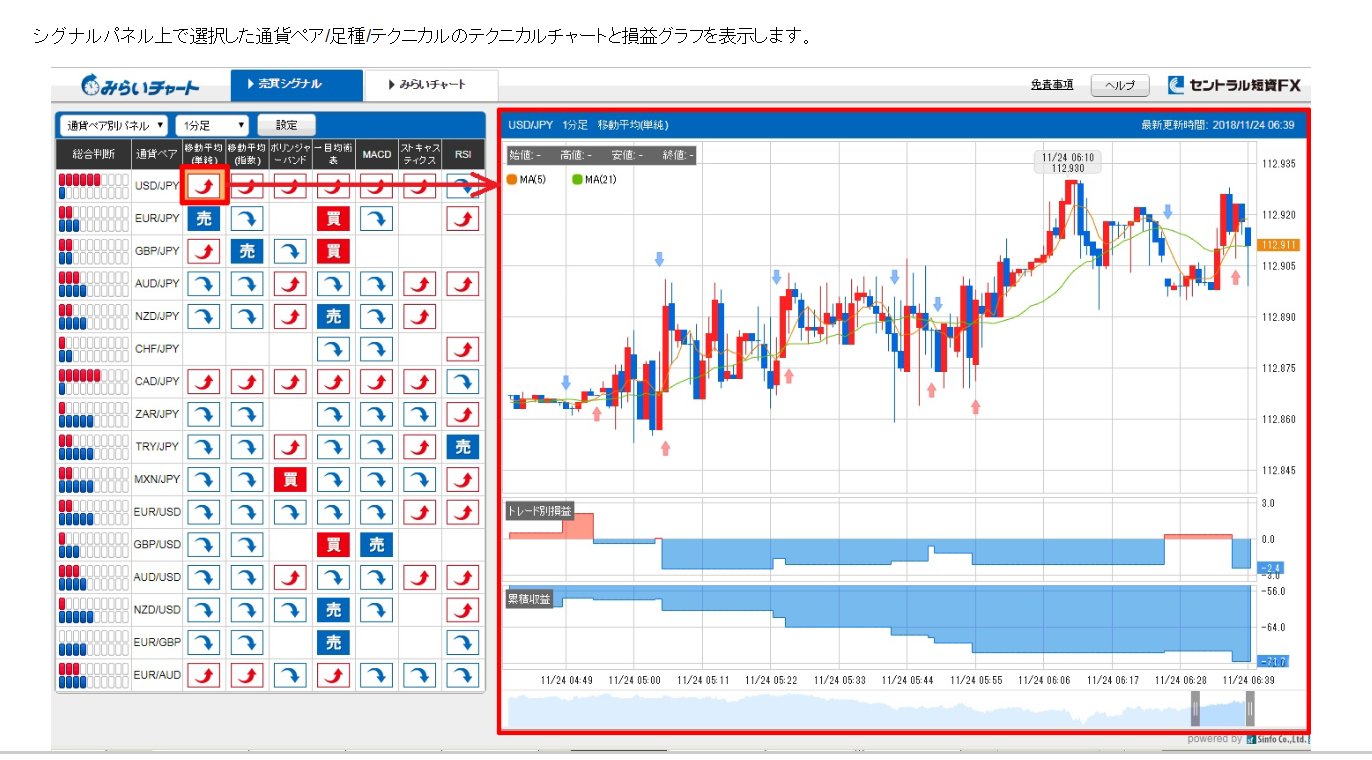Switch to the 売買シグナル tab
Image resolution: width=1372 pixels, height=760 pixels.
(296, 85)
